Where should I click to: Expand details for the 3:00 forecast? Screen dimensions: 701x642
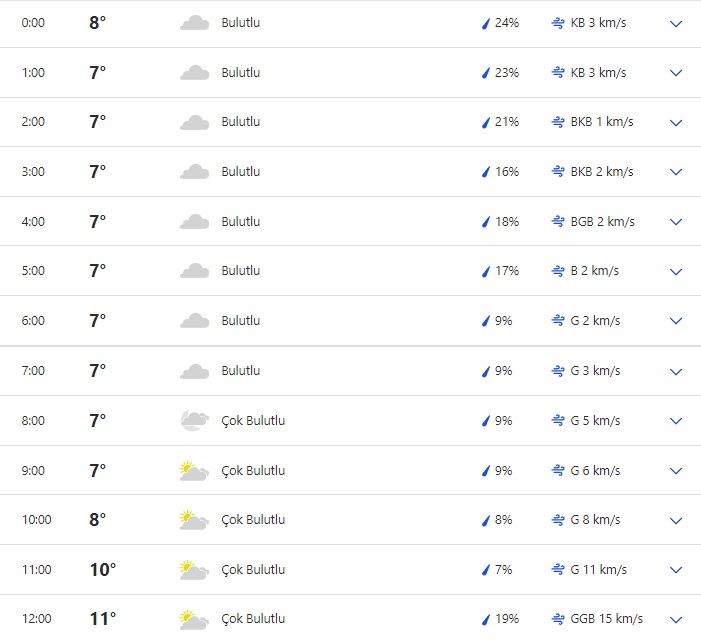(676, 172)
